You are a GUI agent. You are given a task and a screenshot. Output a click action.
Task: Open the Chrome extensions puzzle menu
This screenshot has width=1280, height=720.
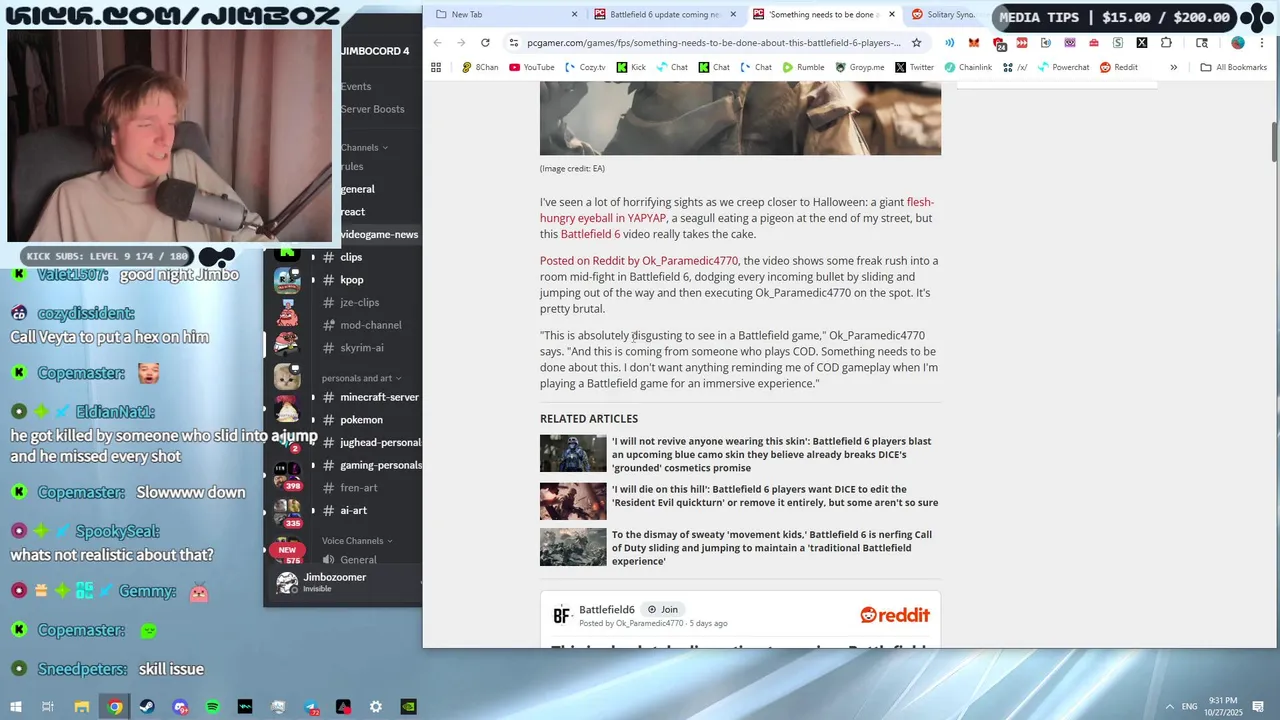point(1166,43)
